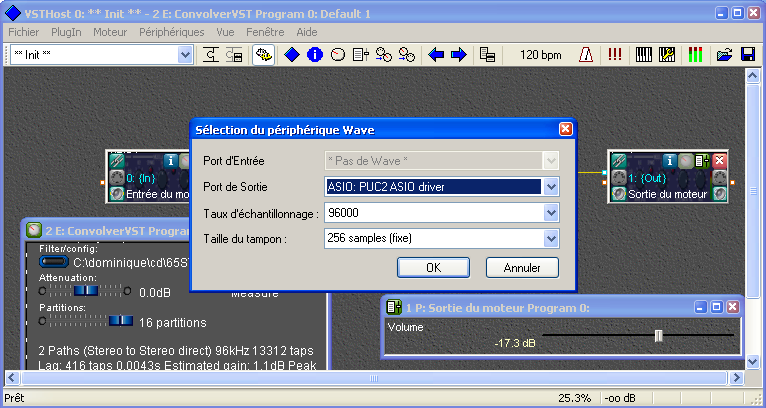Viewport: 766px width, 408px height.
Task: Click the Volume slider thumb
Action: [659, 336]
